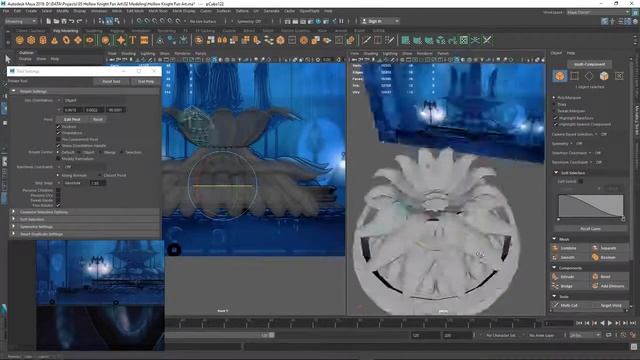Toggle Snap Orientation Handle checkbox

58,145
